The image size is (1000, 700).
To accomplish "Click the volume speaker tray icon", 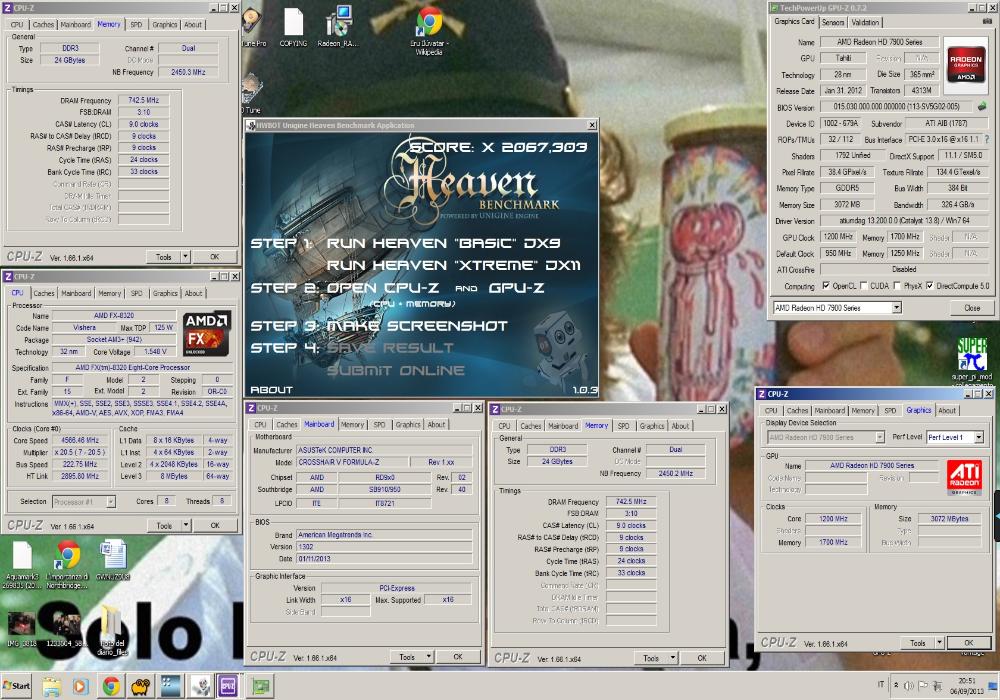I will (x=909, y=686).
